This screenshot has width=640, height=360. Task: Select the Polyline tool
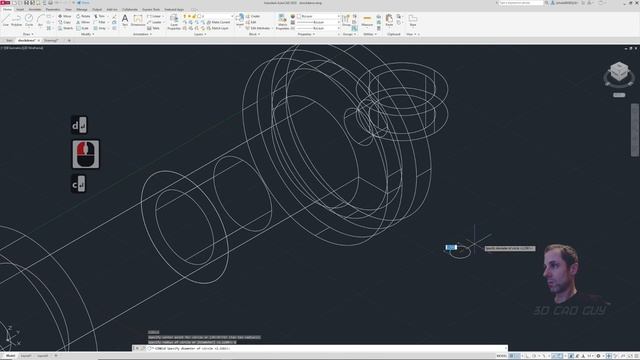(16, 20)
